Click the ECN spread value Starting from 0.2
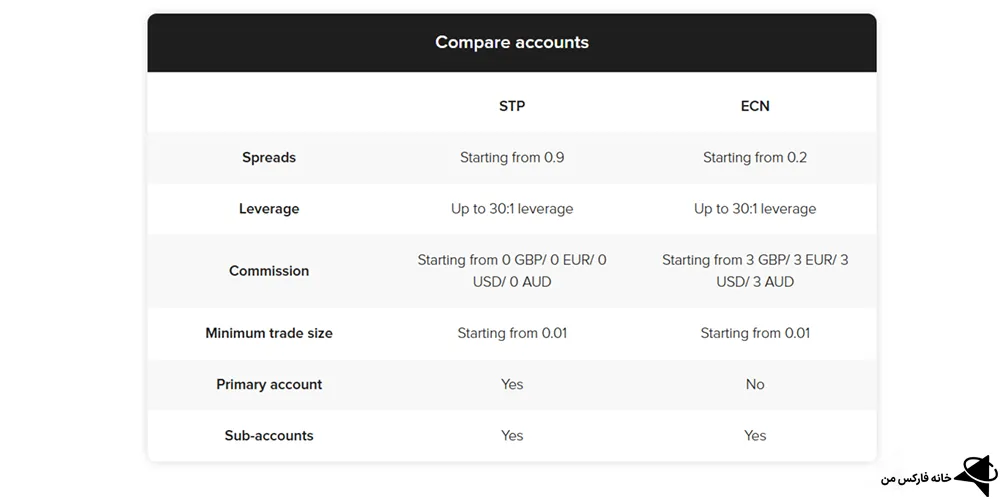Image resolution: width=1000 pixels, height=500 pixels. click(x=755, y=158)
